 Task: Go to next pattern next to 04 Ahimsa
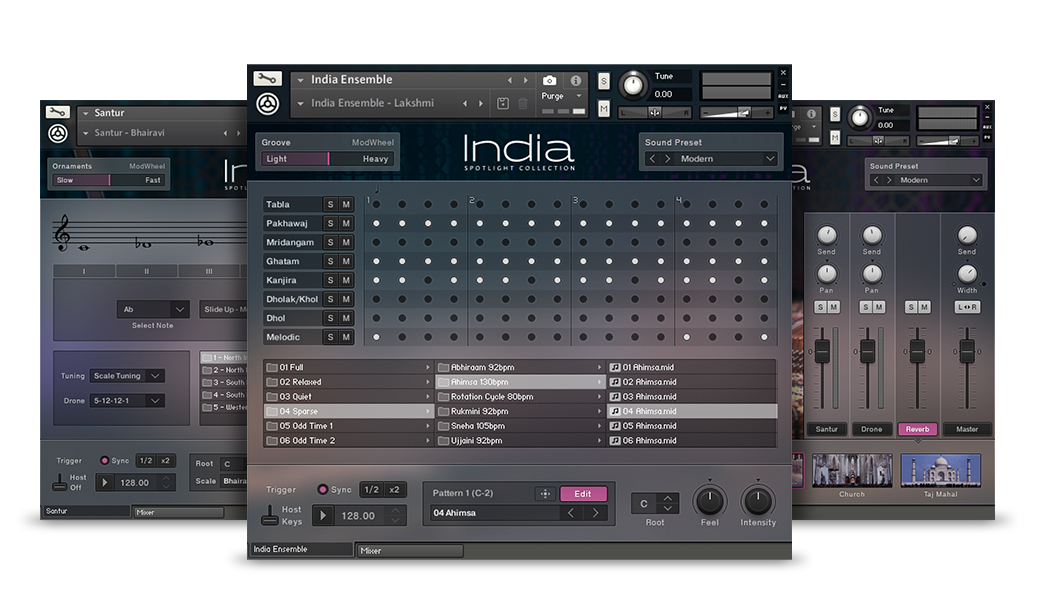(595, 512)
